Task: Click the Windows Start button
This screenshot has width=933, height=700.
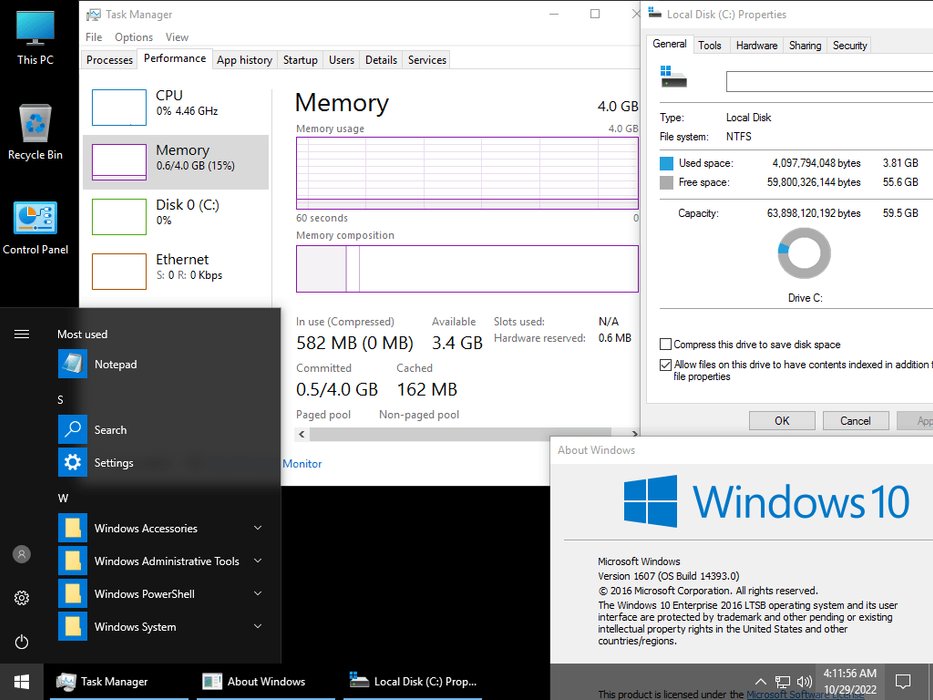Action: 21,681
